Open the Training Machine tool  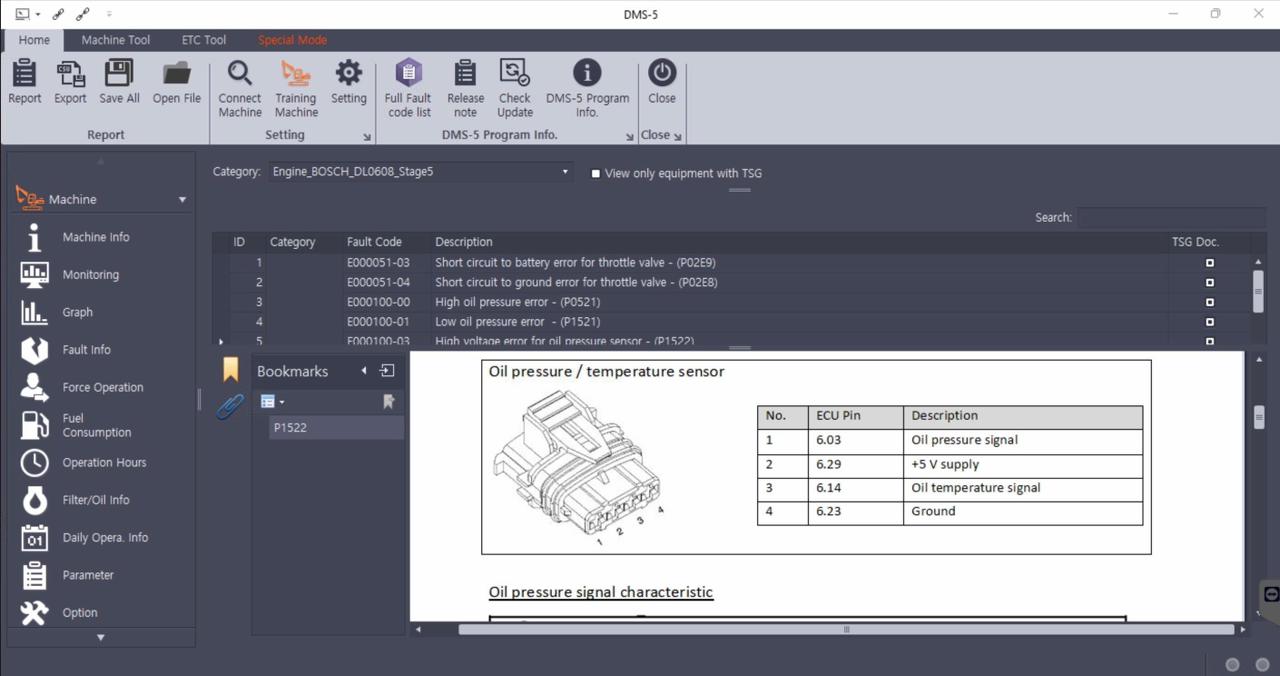coord(296,87)
